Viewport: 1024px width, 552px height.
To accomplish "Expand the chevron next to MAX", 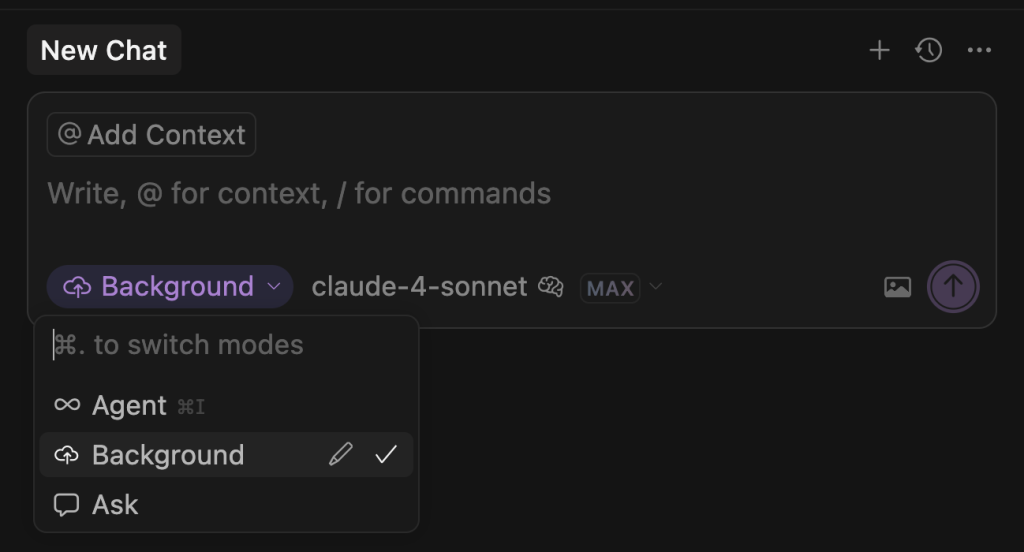I will click(x=656, y=287).
